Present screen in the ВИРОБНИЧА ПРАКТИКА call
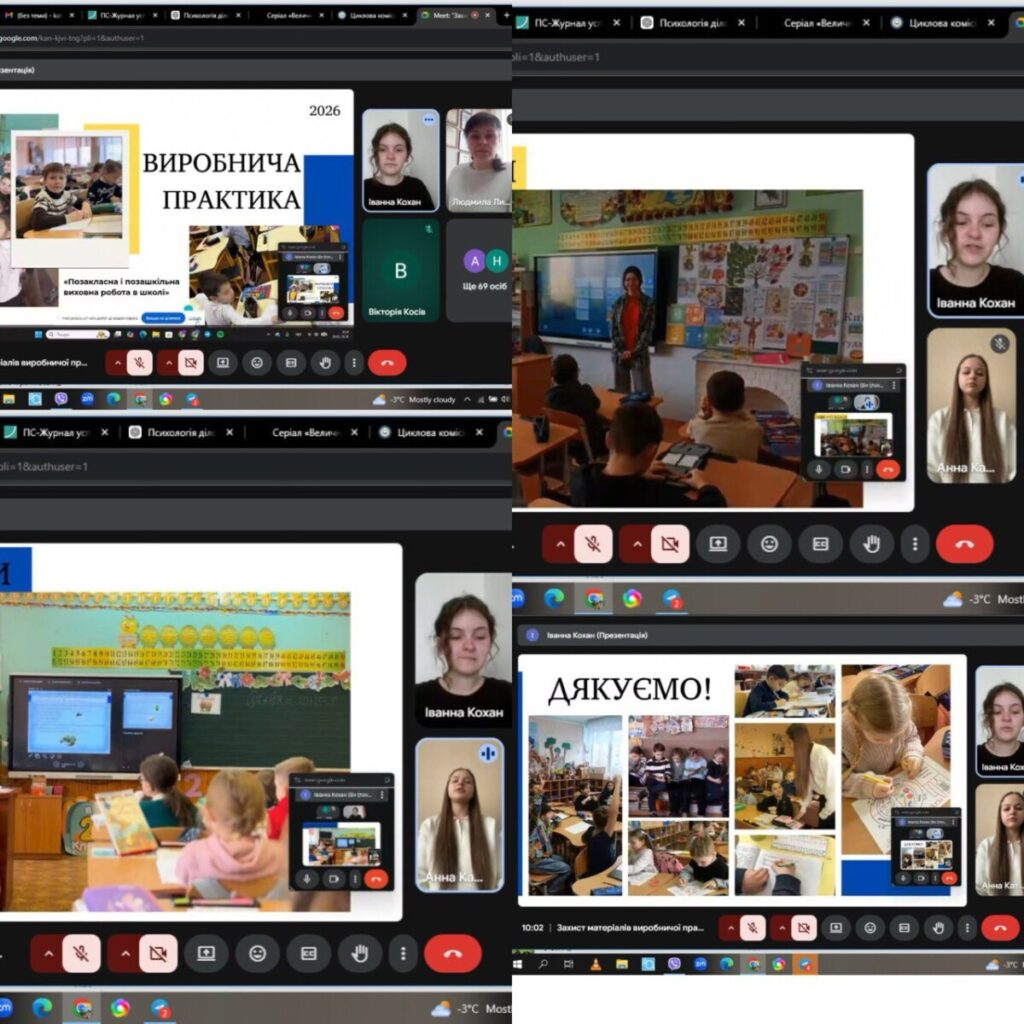The image size is (1024, 1024). coord(222,362)
